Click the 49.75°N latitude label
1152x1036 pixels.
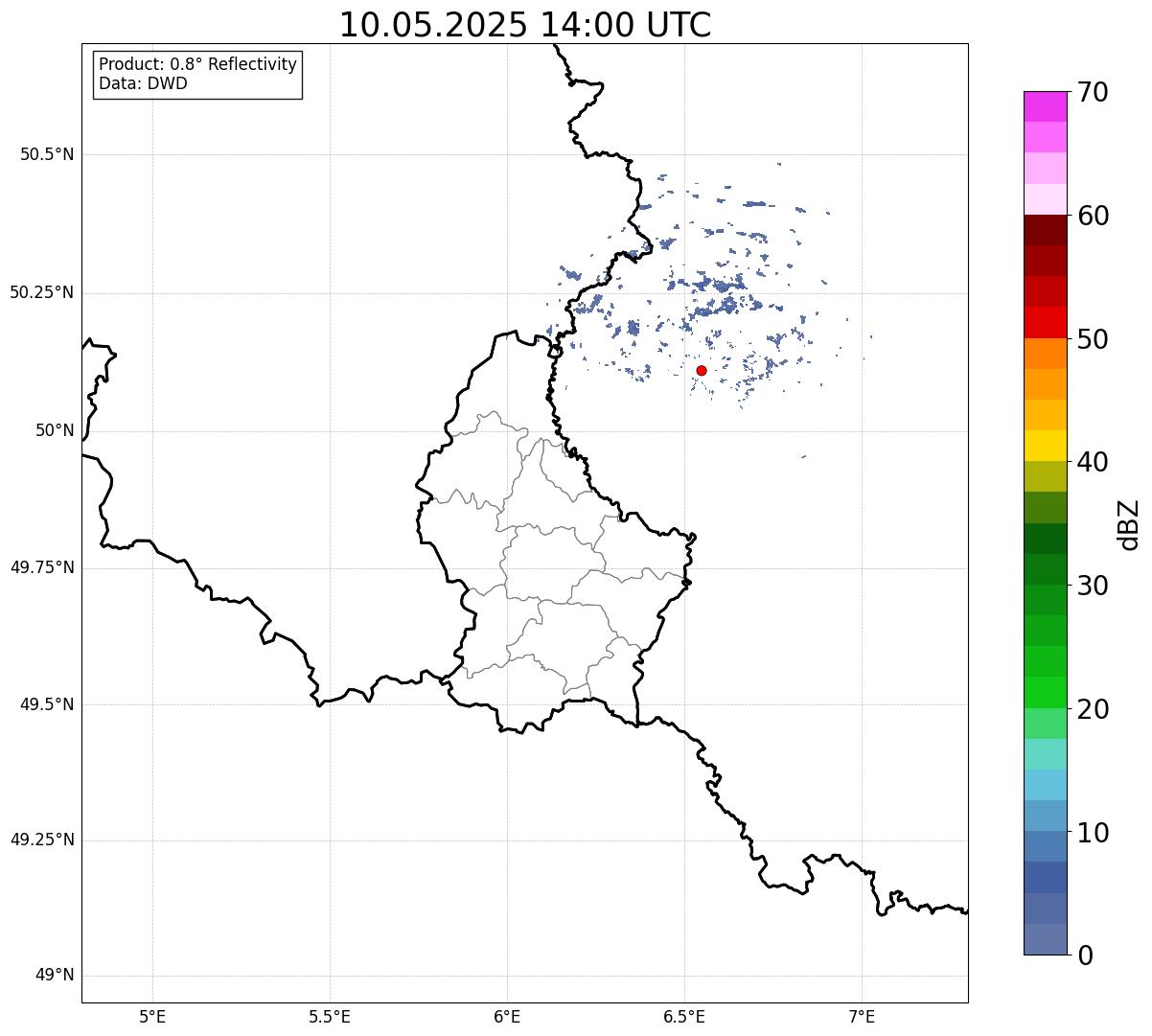point(42,567)
